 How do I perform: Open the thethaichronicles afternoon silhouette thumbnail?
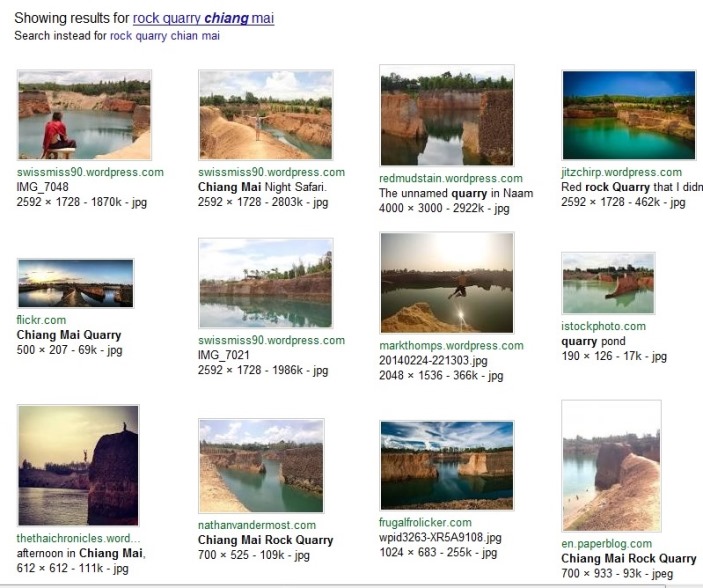click(x=78, y=466)
